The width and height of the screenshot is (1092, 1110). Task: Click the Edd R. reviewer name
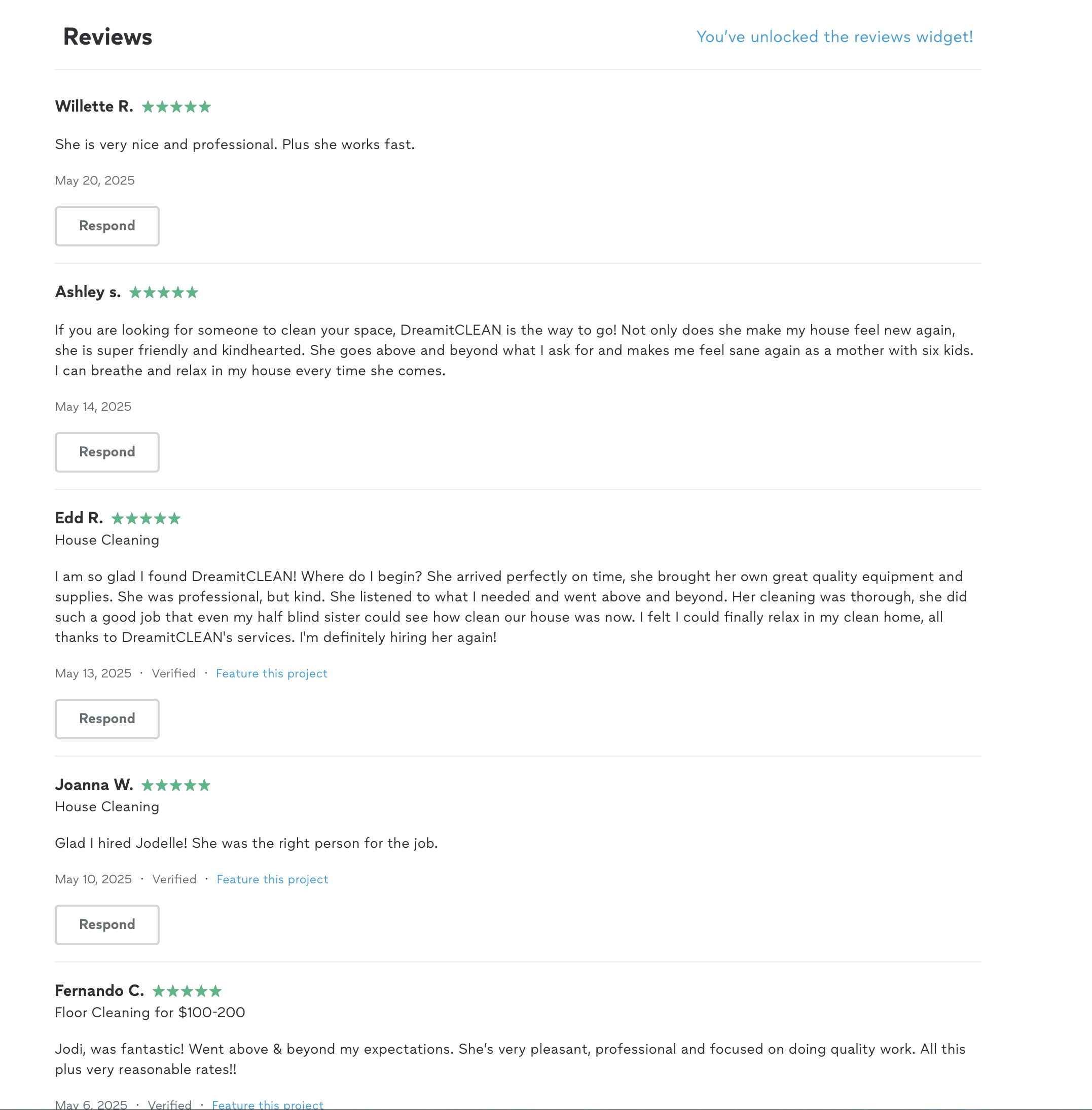[x=79, y=518]
